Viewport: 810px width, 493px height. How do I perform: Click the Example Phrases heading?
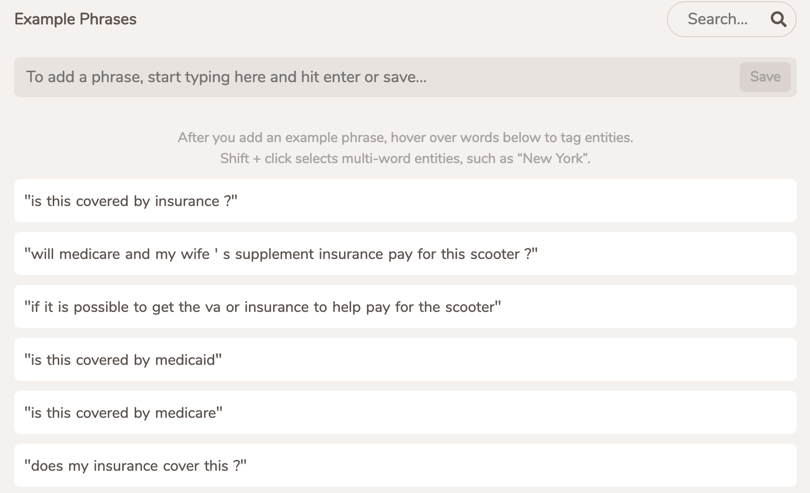coord(75,19)
